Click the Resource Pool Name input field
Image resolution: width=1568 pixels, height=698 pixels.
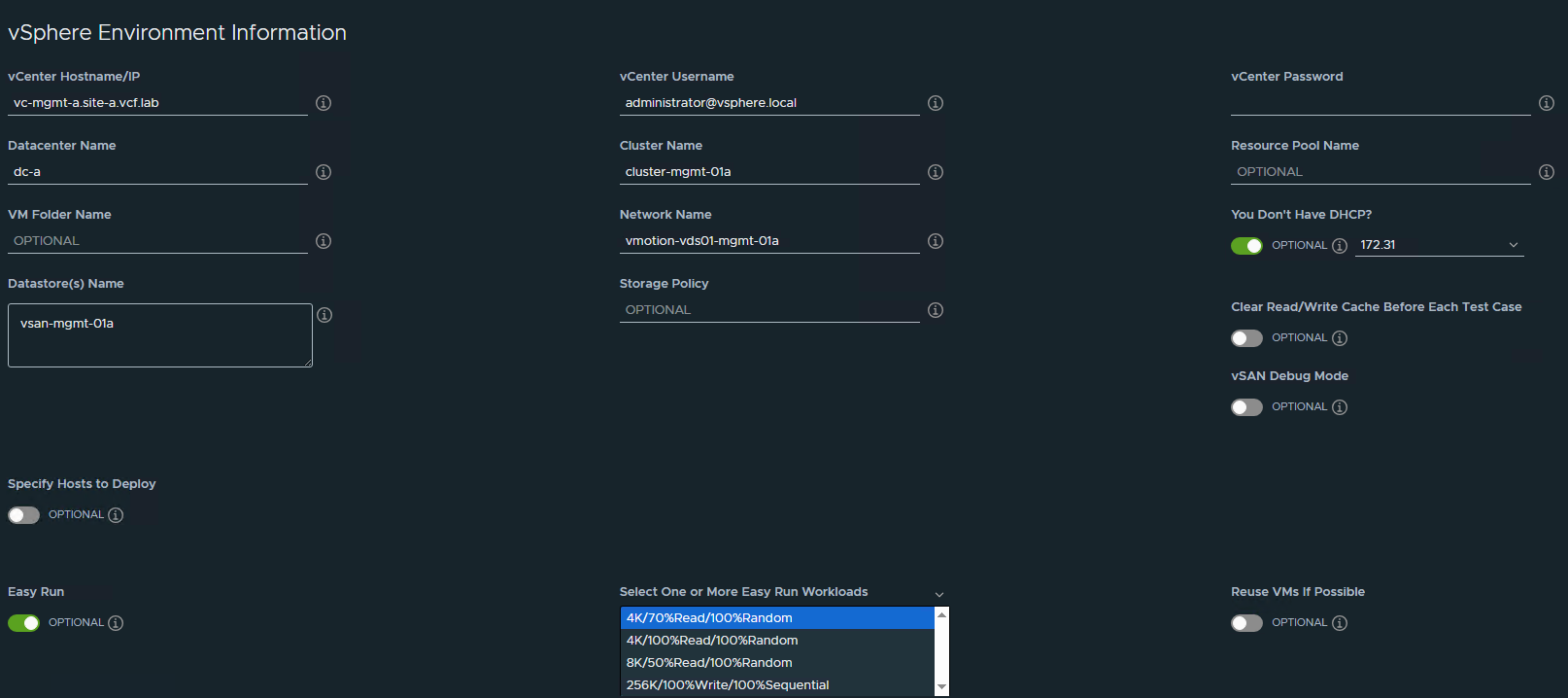pyautogui.click(x=1380, y=172)
